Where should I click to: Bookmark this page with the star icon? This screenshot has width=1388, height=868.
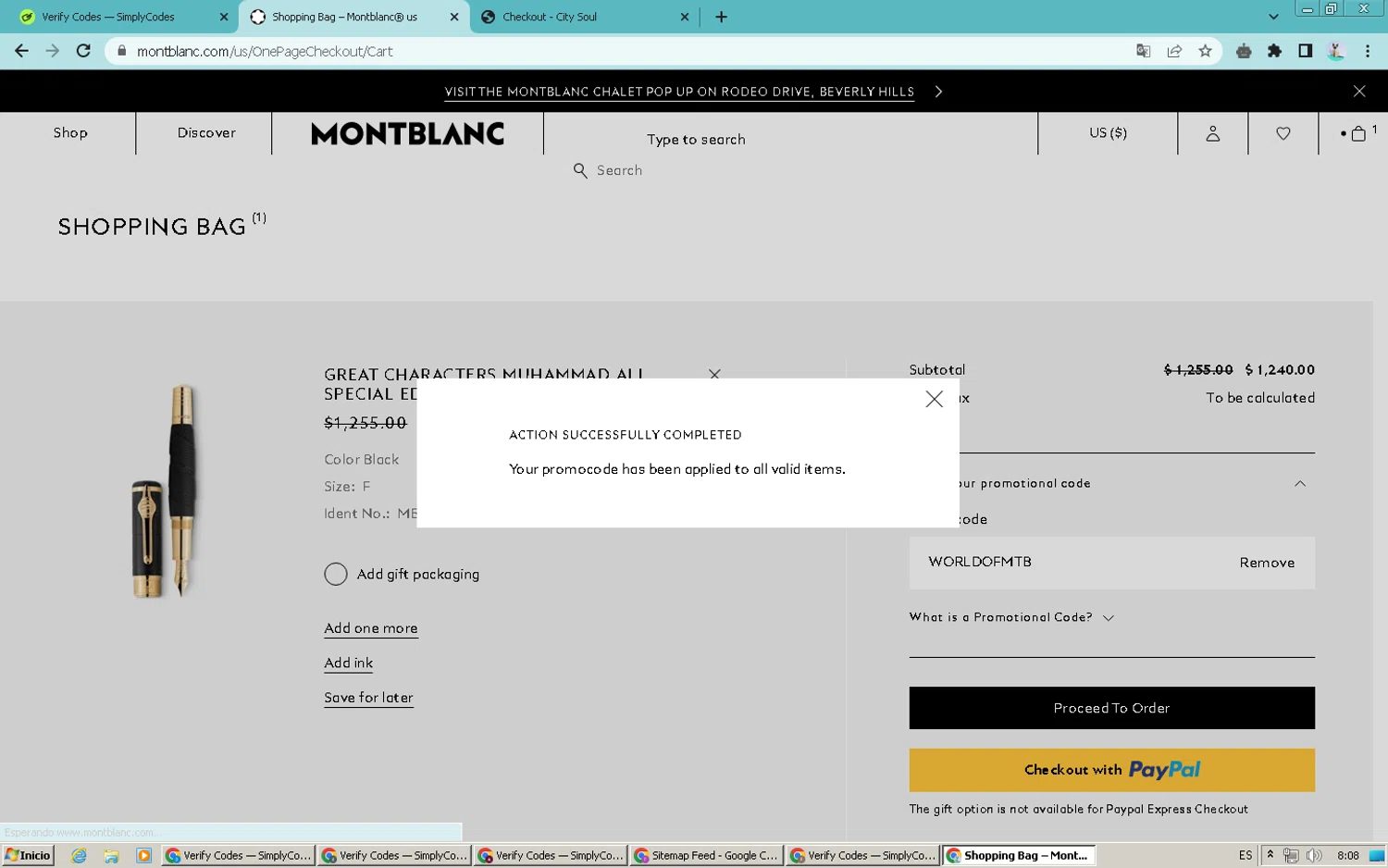click(1205, 51)
